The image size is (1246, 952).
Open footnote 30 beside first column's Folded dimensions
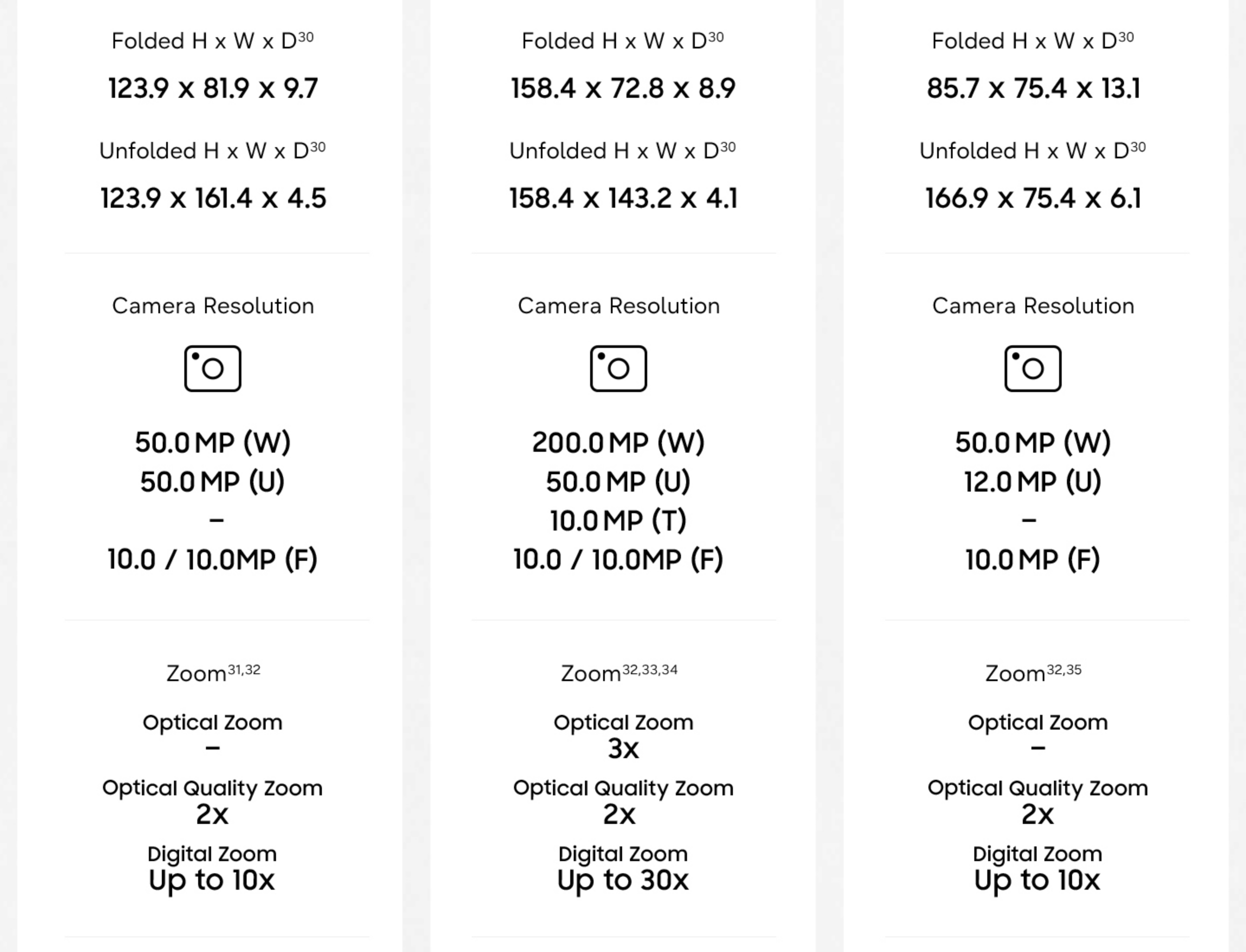click(x=306, y=37)
